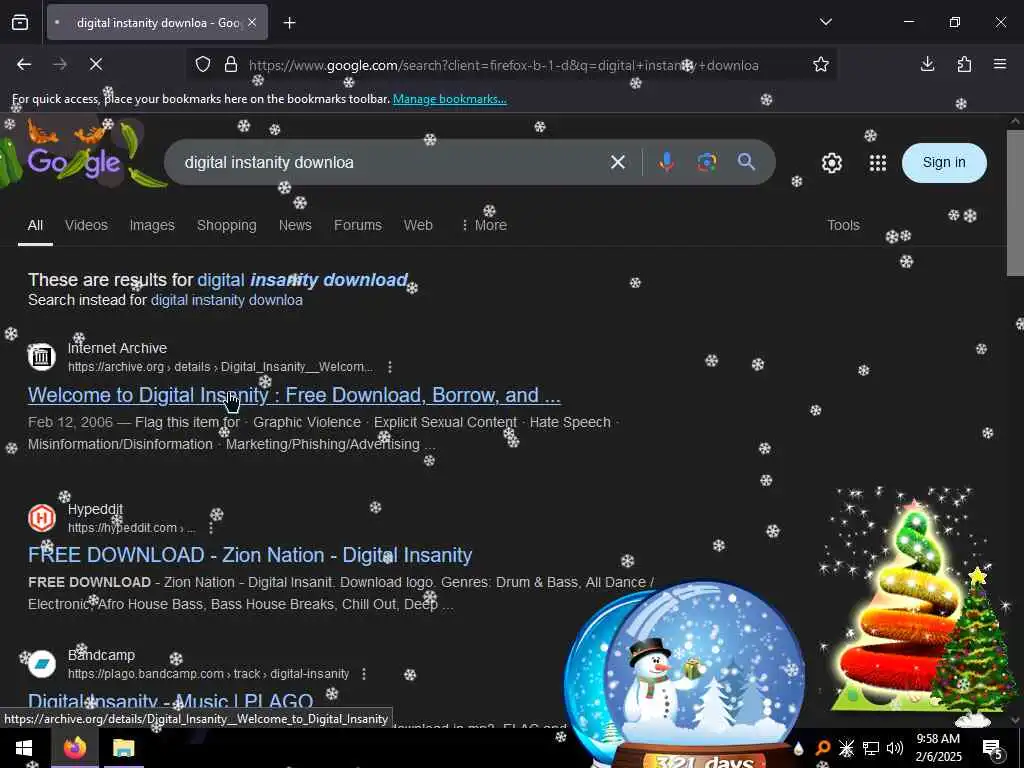Click Firefox in the taskbar
This screenshot has height=768, width=1024.
point(74,748)
